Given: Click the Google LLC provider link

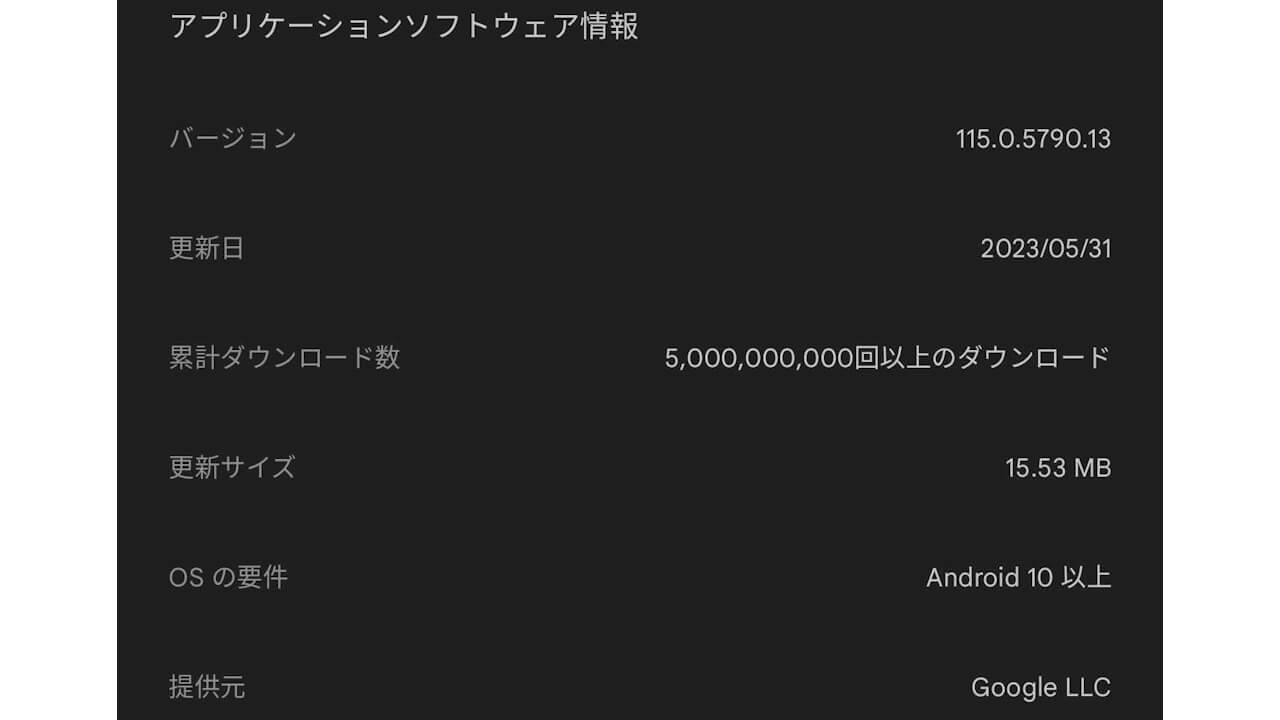Looking at the screenshot, I should [x=1042, y=687].
